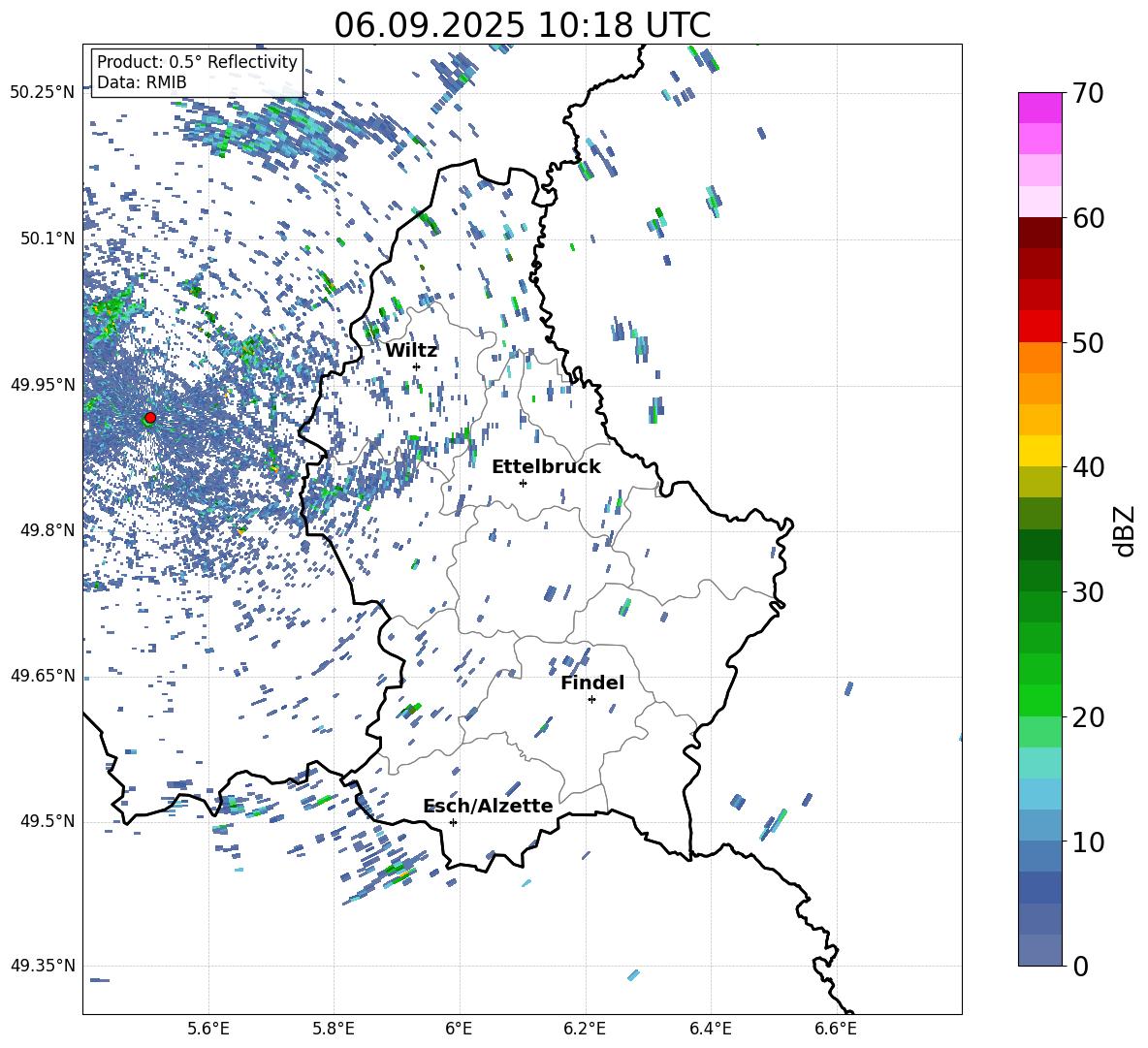Click the 20 tick on colorbar

click(x=1088, y=716)
